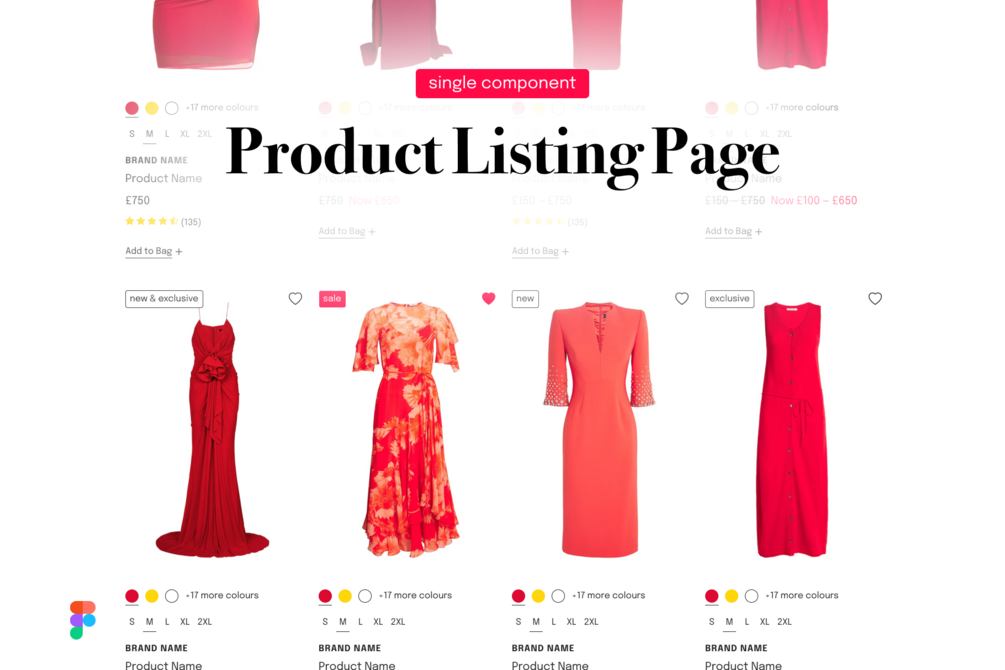This screenshot has width=1005, height=670.
Task: Select size XL under floral dress
Action: coord(378,622)
